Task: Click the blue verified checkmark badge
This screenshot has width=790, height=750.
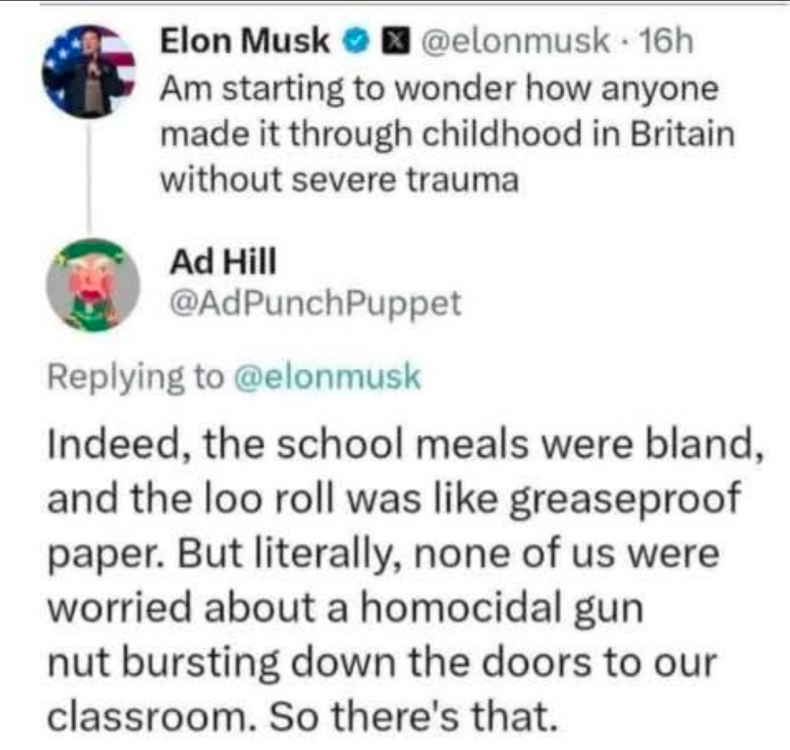Action: (x=353, y=41)
